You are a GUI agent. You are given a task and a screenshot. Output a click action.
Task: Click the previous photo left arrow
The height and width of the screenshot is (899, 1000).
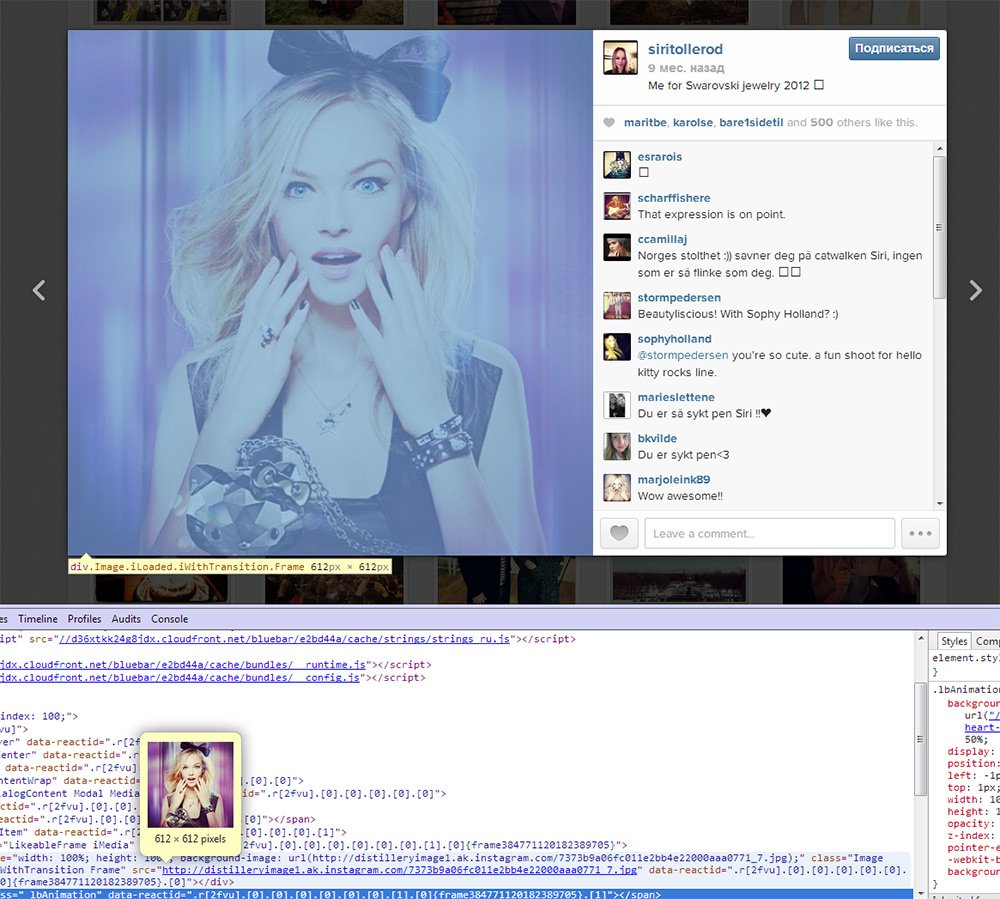[39, 290]
